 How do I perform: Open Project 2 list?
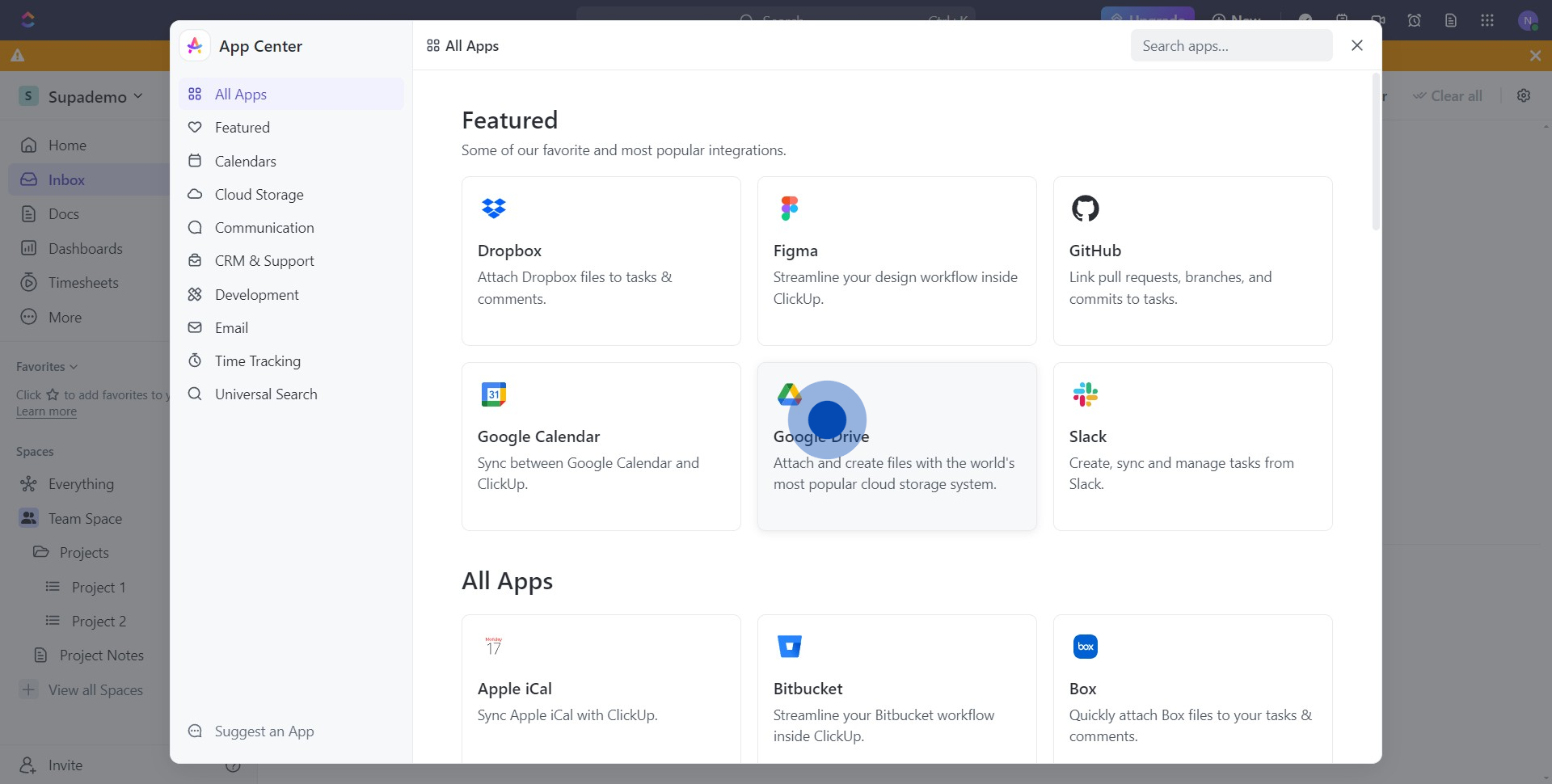[99, 621]
